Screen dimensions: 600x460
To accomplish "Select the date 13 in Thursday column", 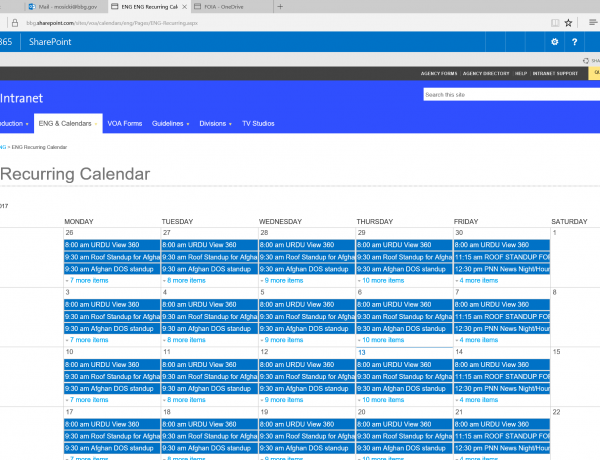I will [x=362, y=352].
